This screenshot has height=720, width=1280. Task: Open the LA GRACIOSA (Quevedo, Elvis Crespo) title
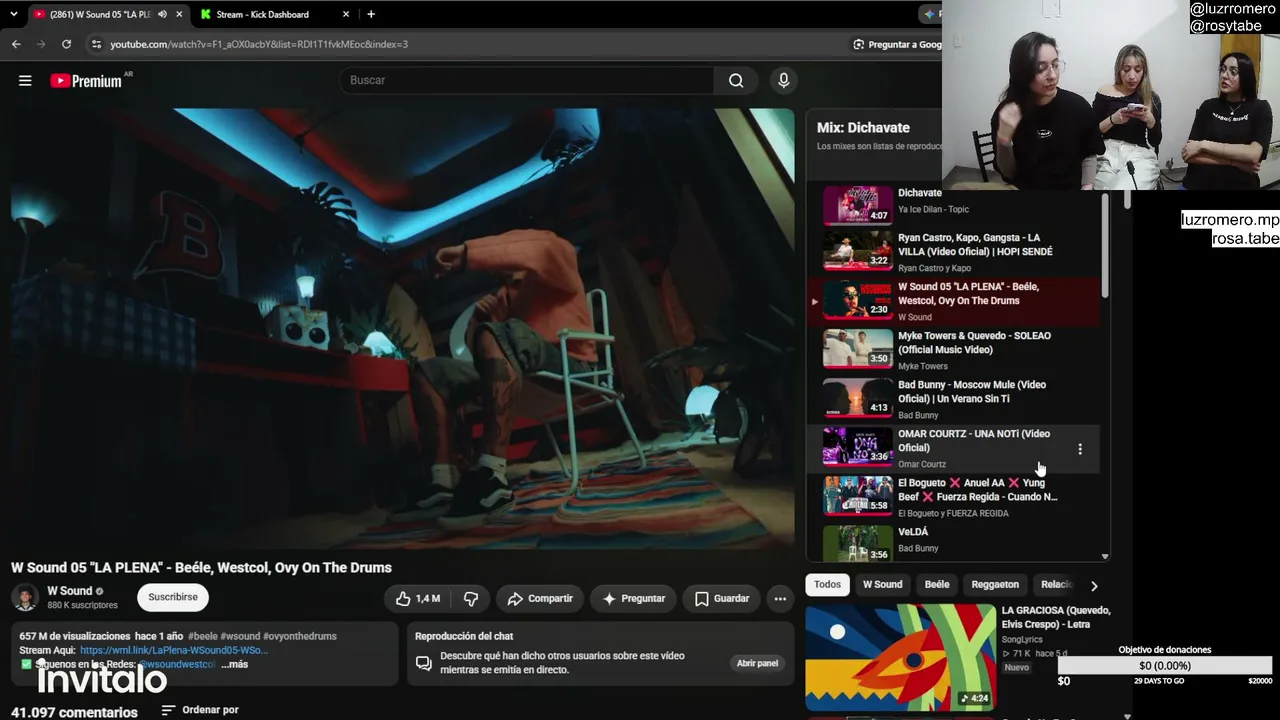coord(1056,617)
